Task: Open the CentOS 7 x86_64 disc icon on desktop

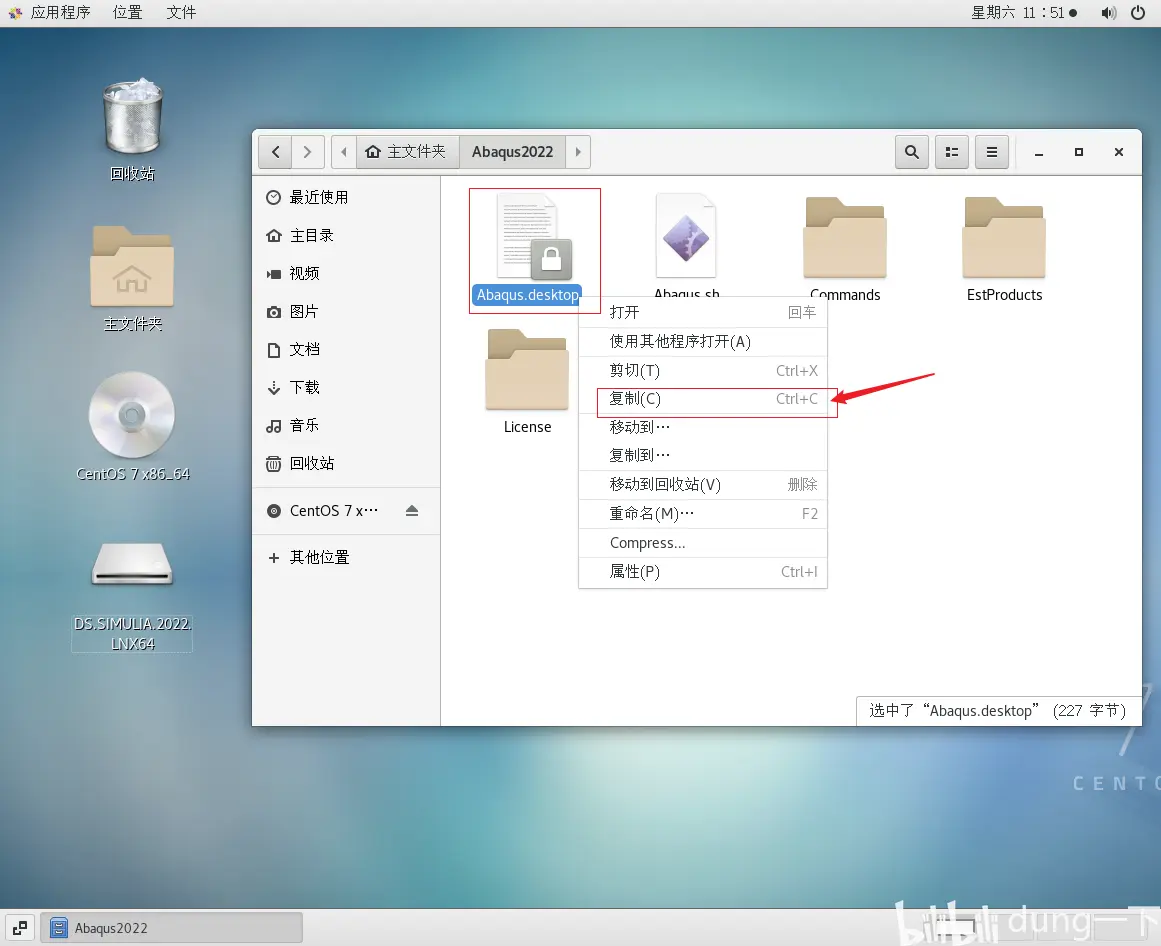Action: [132, 415]
